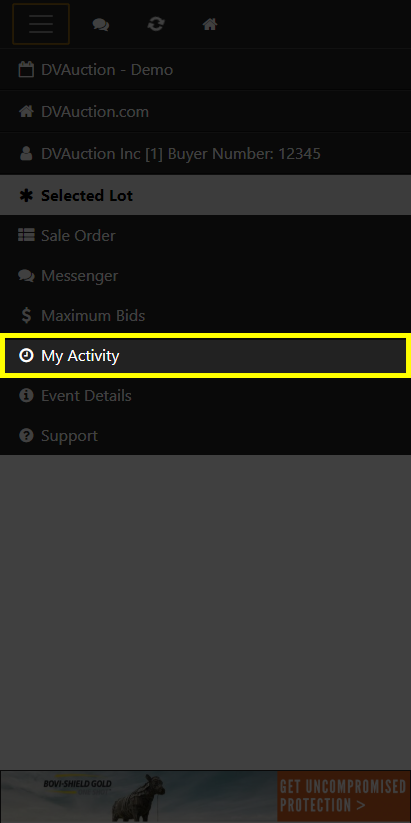The height and width of the screenshot is (823, 411).
Task: Open the Bovi-Shield Gold banner advertisement
Action: 205,796
